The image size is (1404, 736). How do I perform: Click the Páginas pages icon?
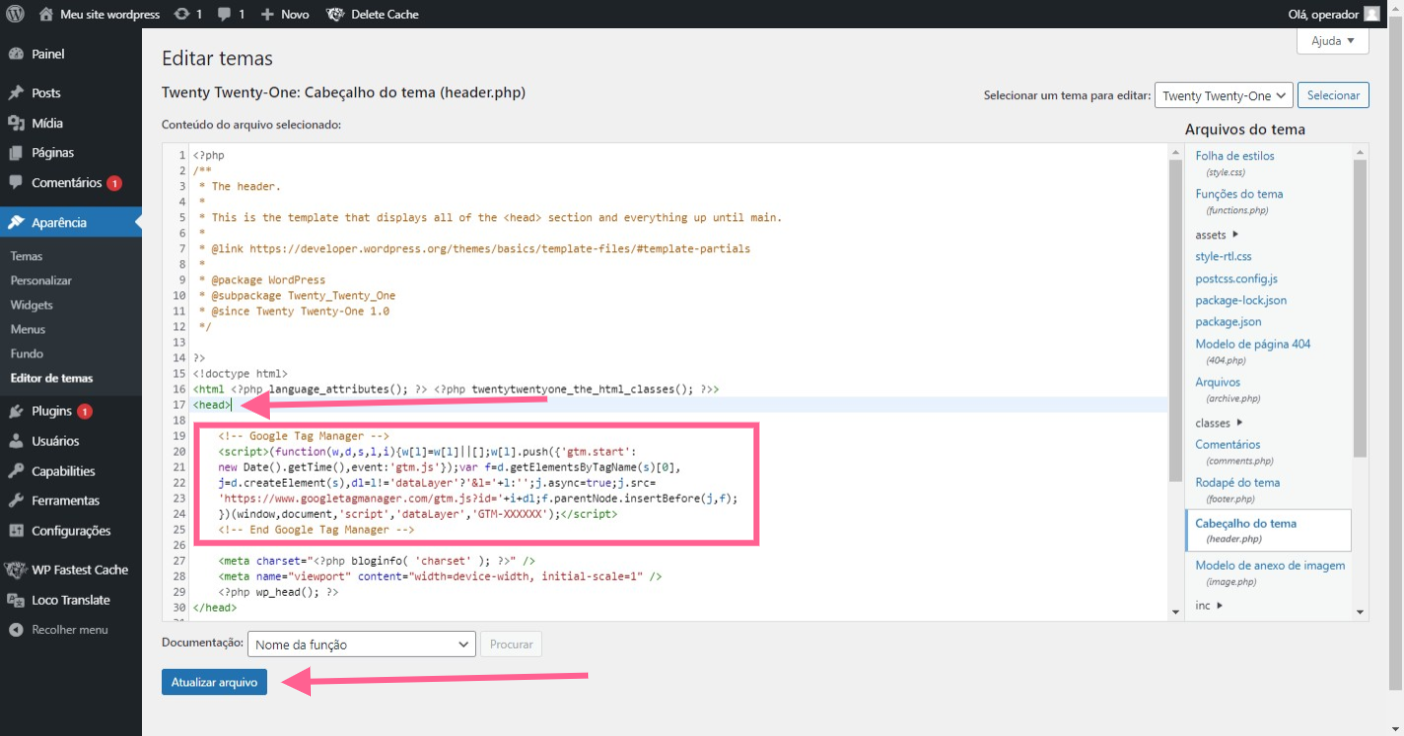tap(15, 153)
